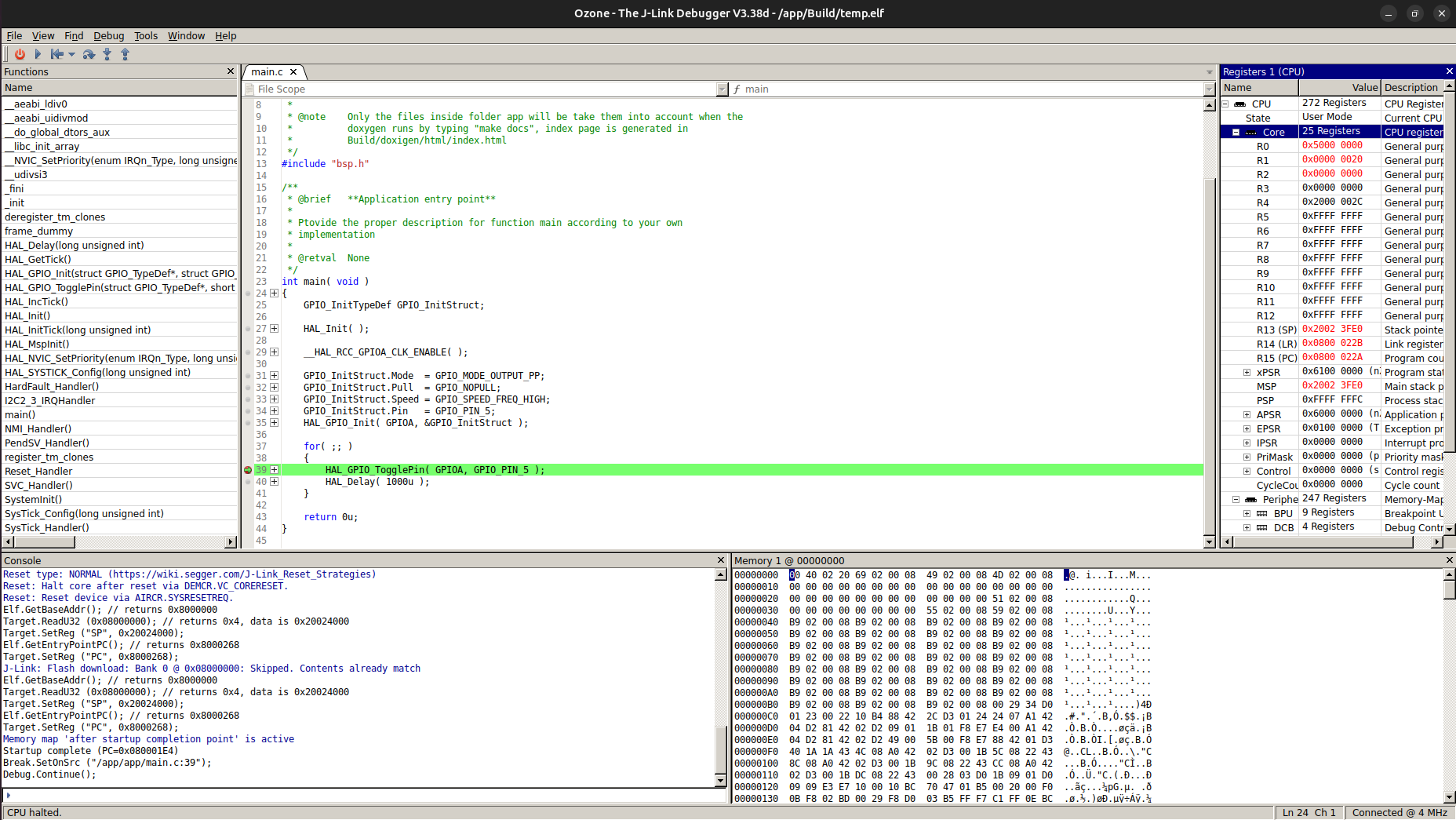
Task: Select the main.c editor tab
Action: pyautogui.click(x=267, y=71)
